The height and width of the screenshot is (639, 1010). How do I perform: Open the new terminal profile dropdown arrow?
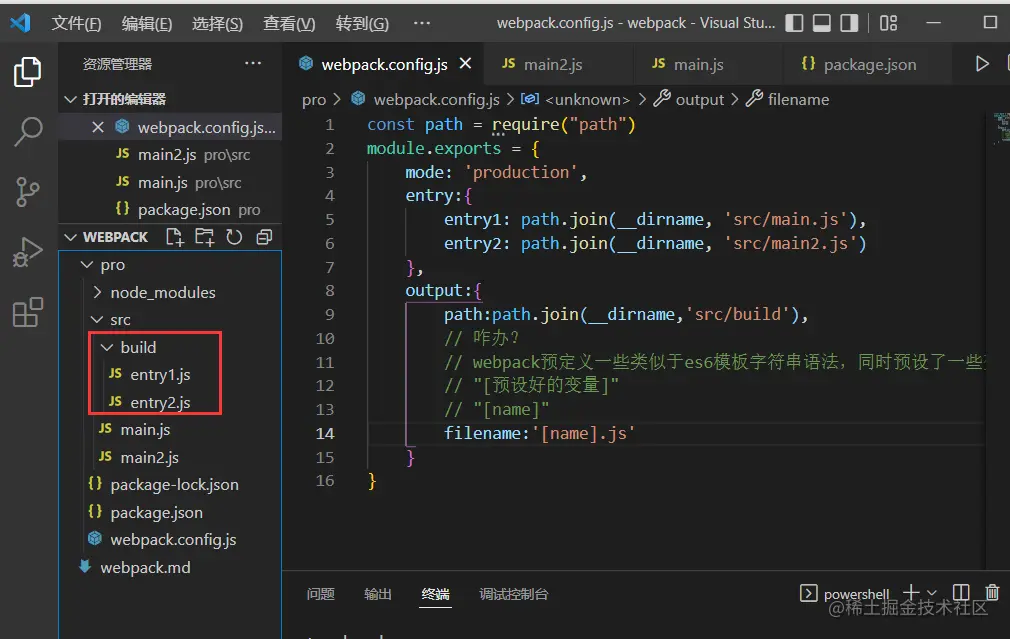[932, 593]
